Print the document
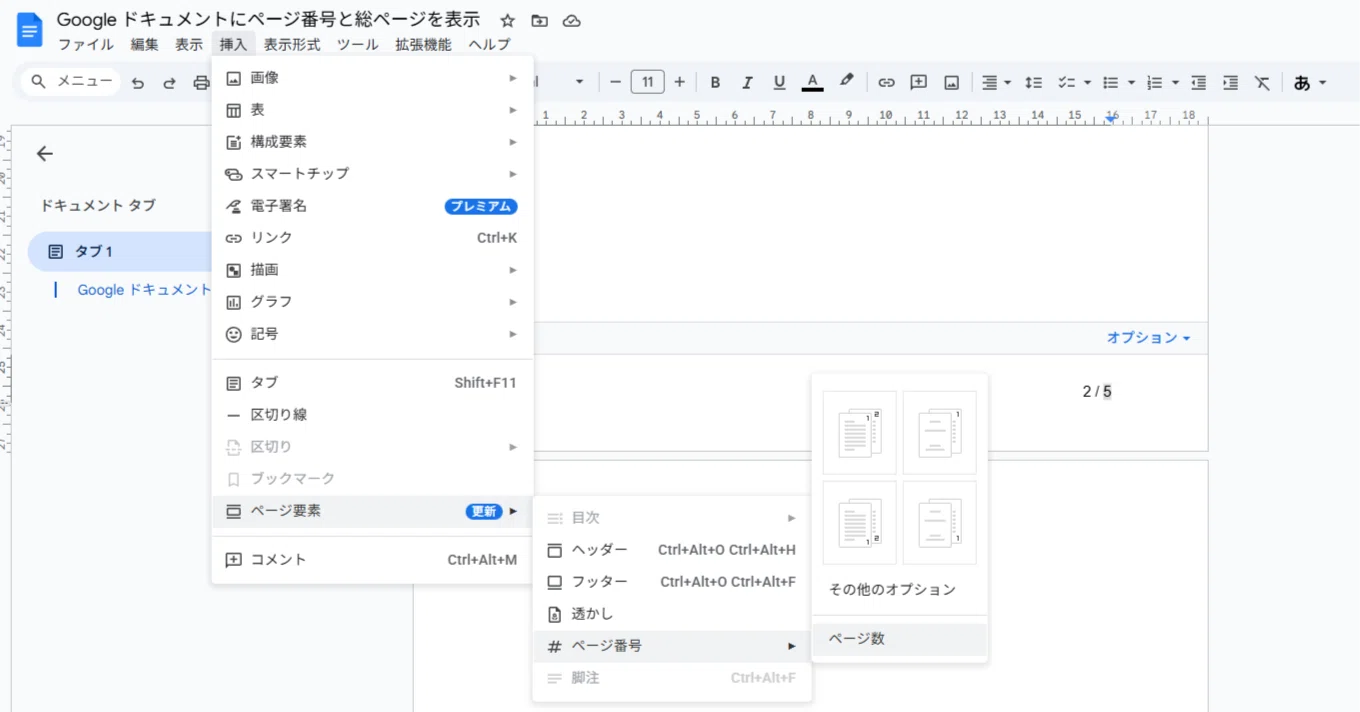 tap(201, 83)
